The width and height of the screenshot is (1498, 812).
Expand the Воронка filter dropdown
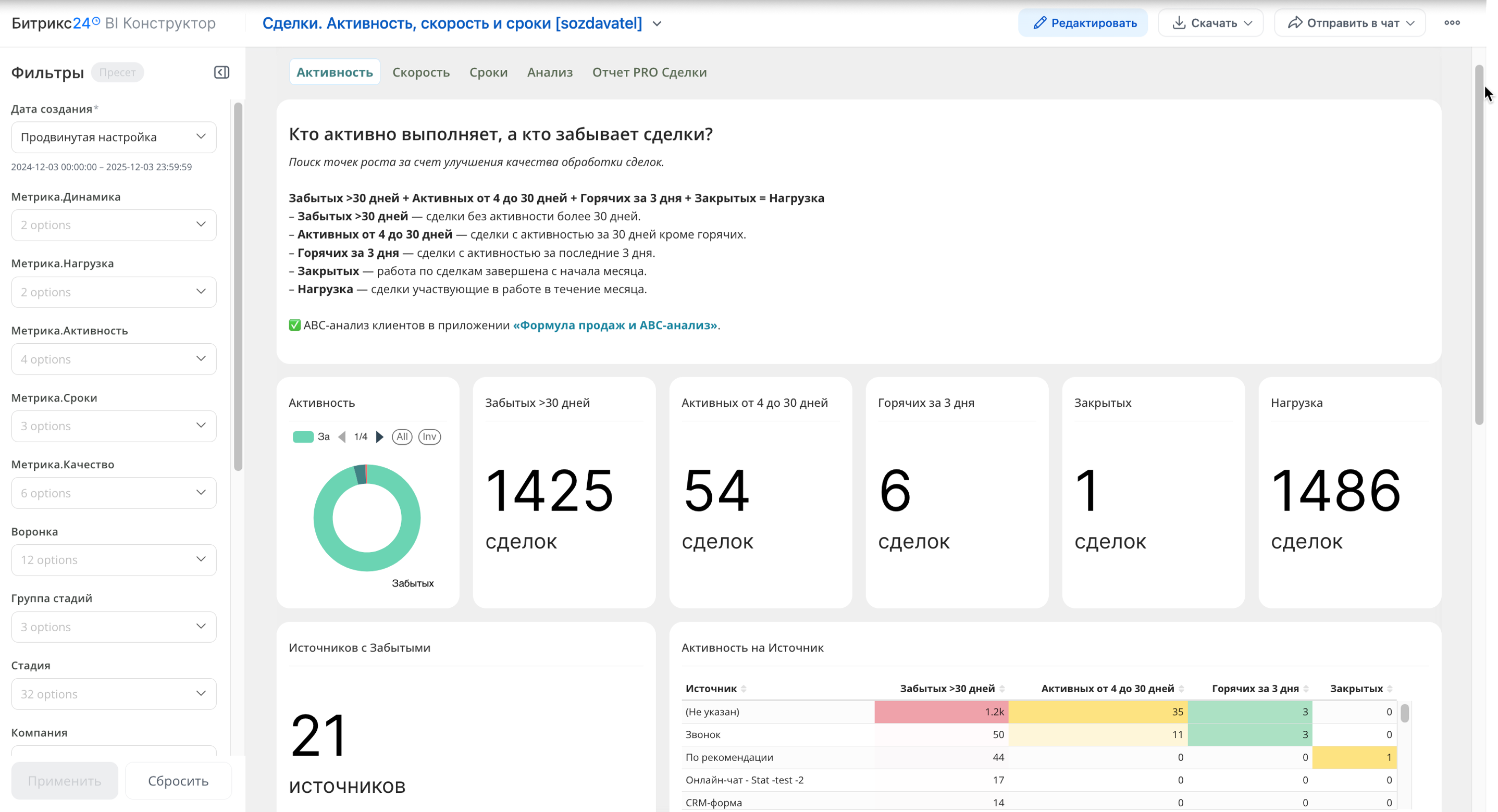tap(114, 560)
